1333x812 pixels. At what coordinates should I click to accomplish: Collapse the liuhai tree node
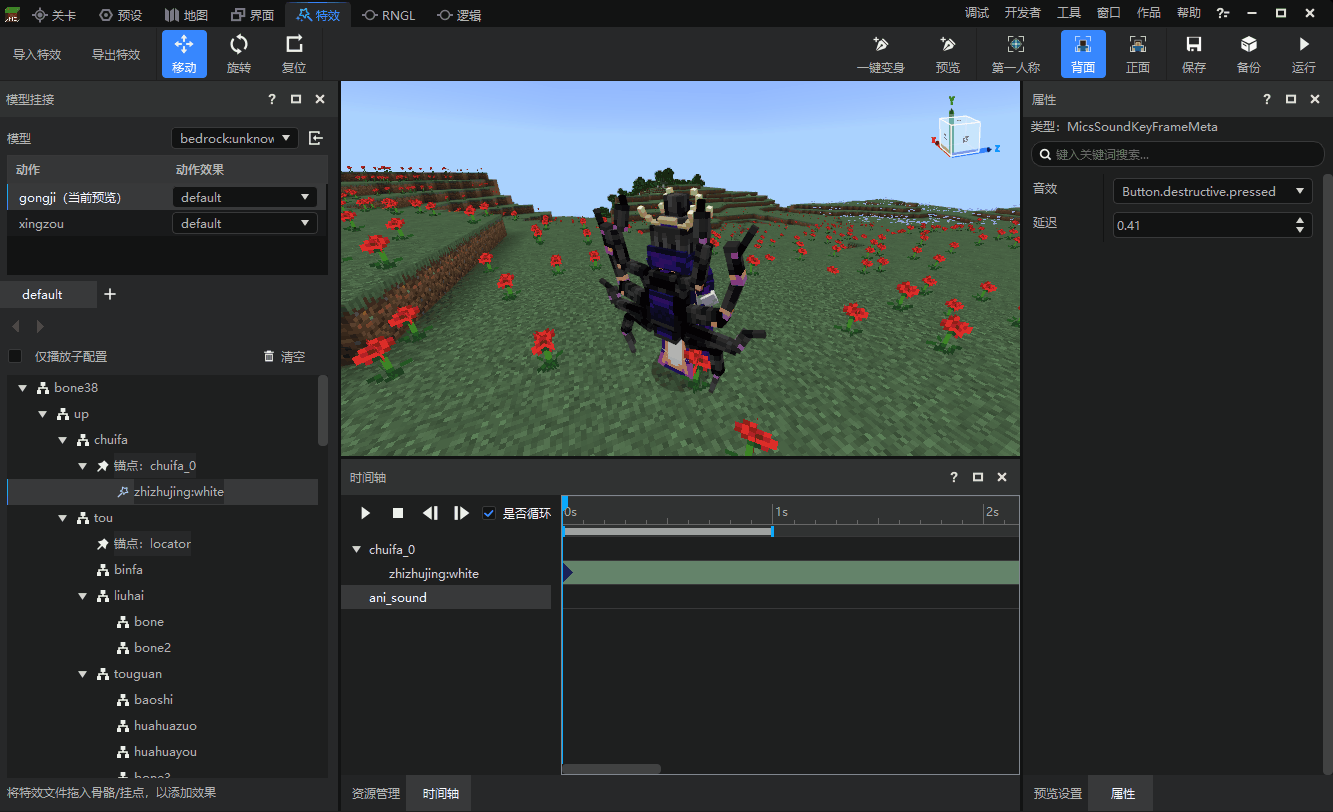83,596
